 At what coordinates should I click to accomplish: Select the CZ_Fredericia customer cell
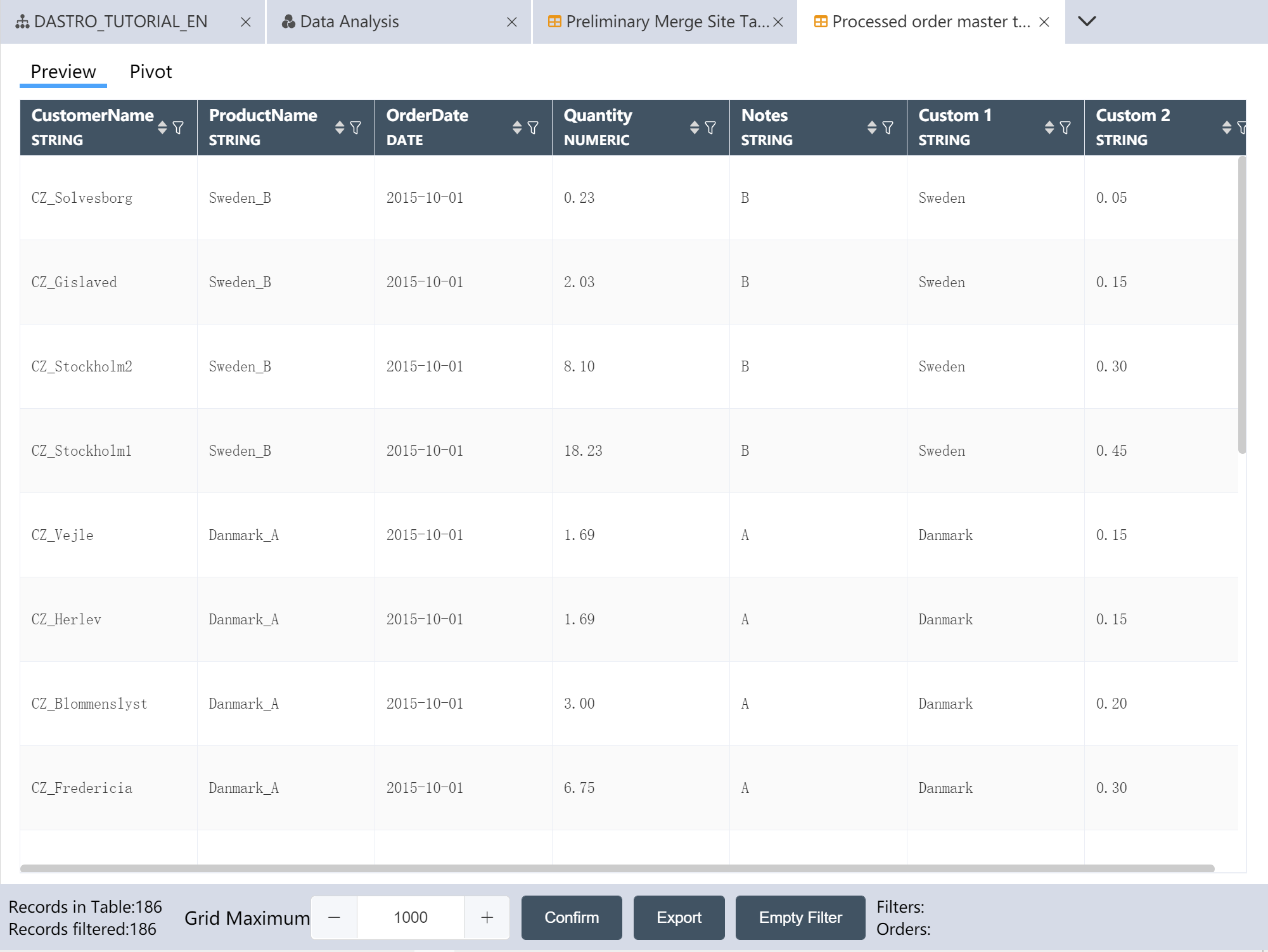tap(108, 788)
